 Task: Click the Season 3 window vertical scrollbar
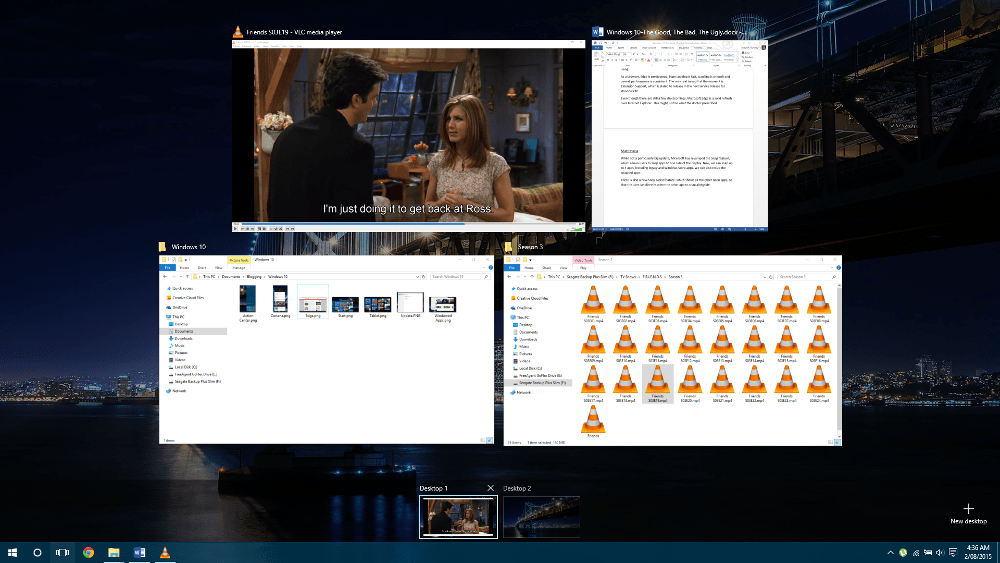tap(838, 357)
